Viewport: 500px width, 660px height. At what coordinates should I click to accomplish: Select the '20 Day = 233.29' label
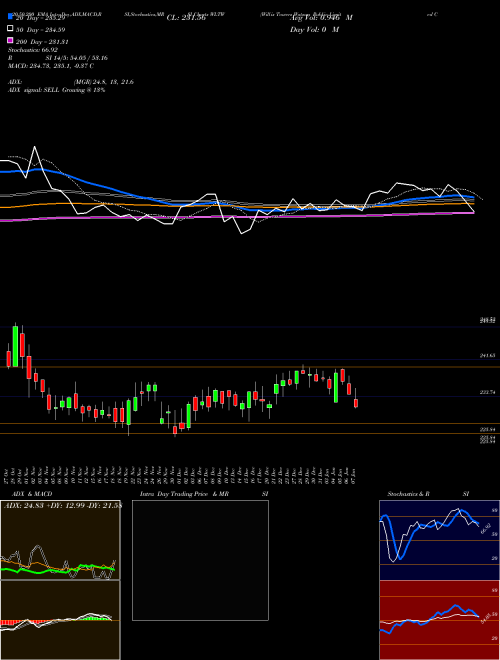(42, 18)
